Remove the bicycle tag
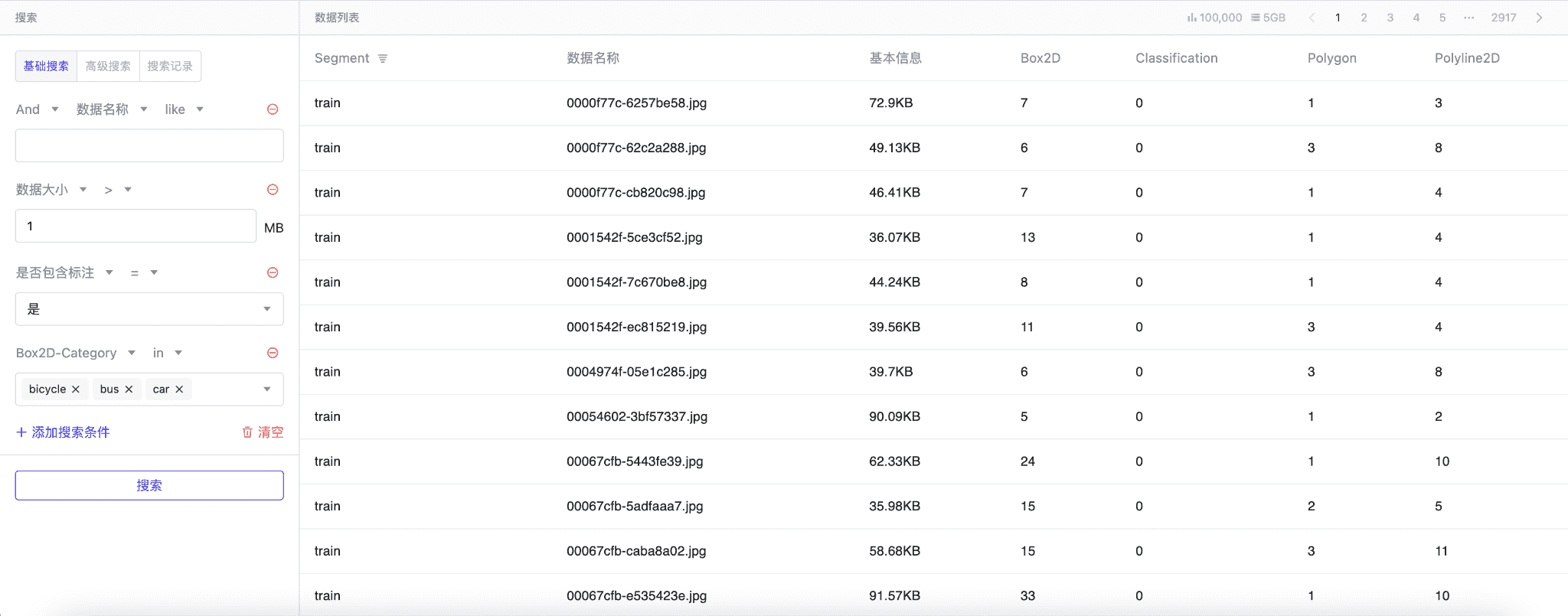 click(x=76, y=389)
